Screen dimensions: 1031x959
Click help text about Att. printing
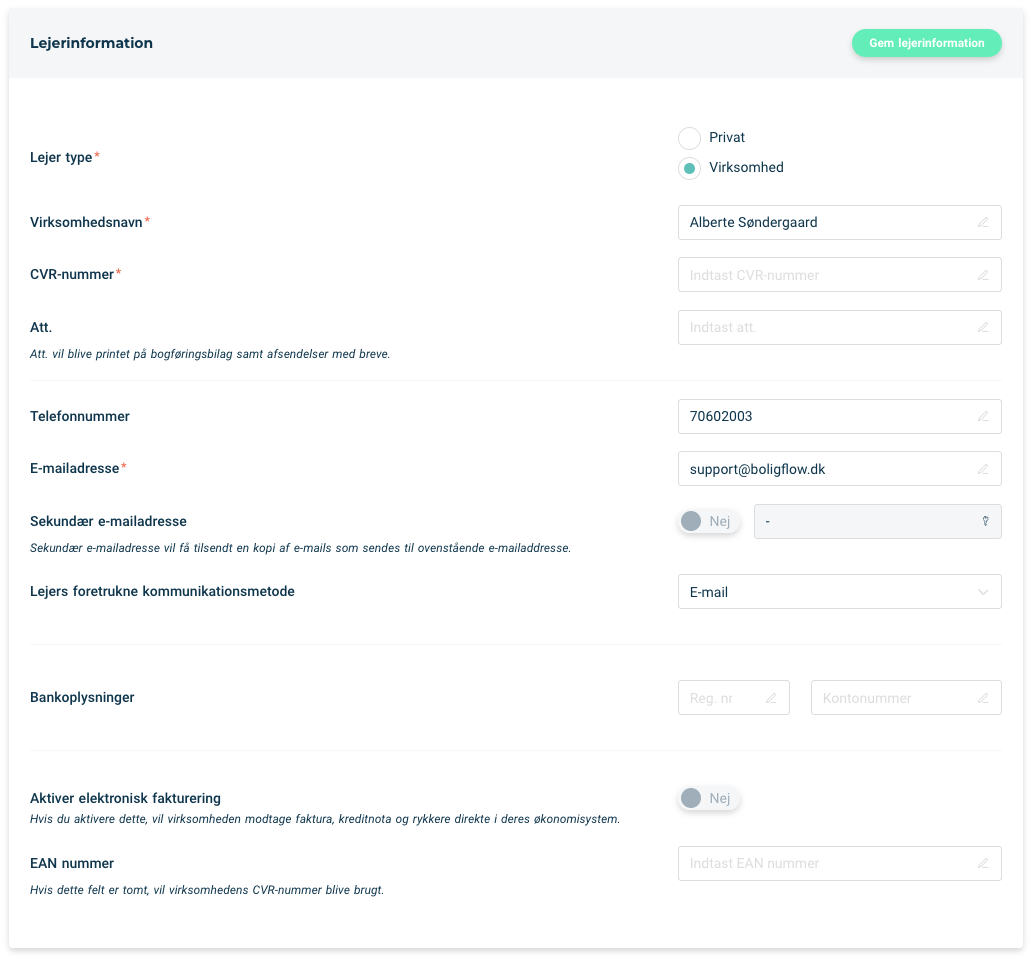pos(210,355)
